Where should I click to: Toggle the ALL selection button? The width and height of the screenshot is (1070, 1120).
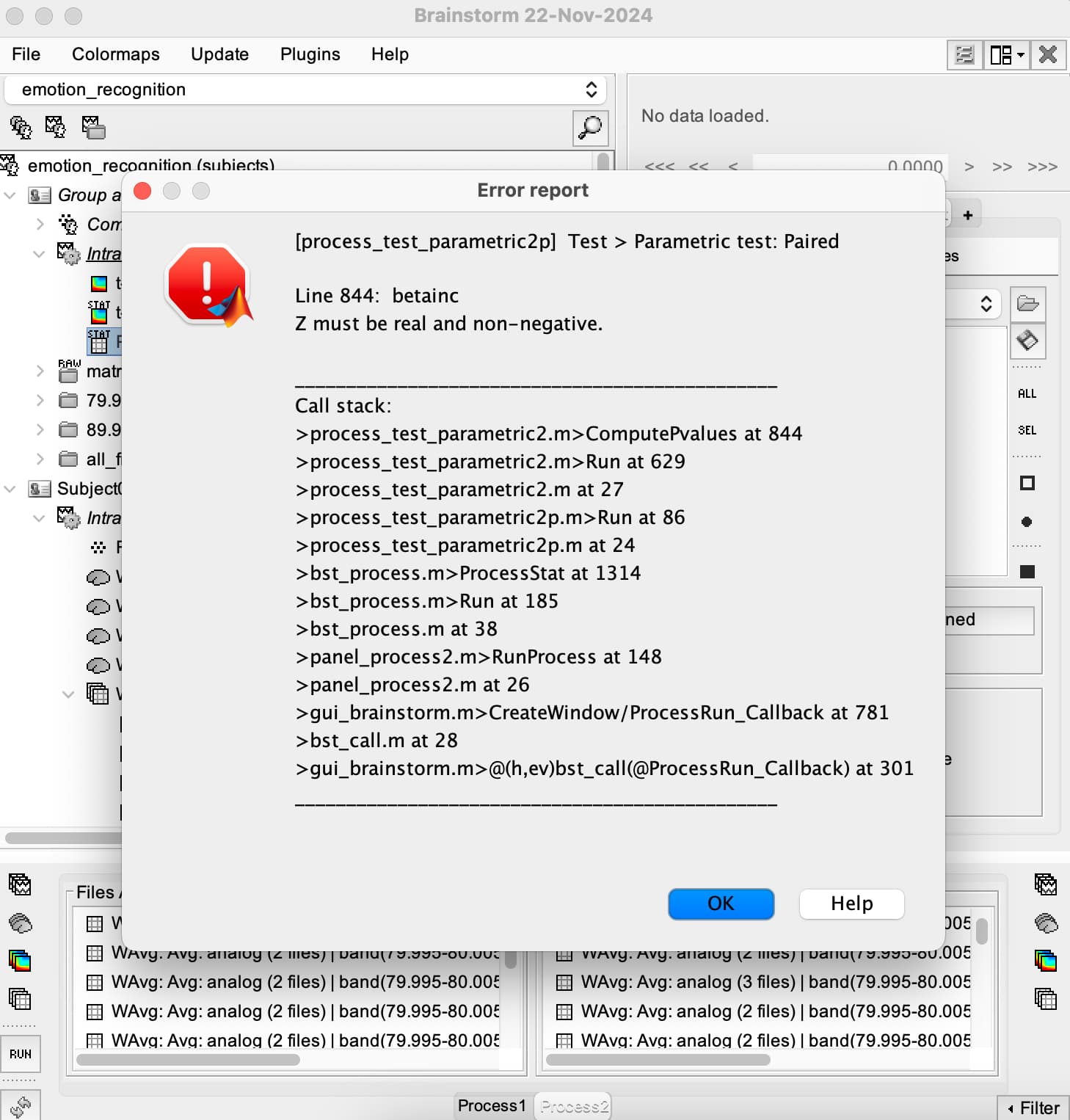[x=1027, y=394]
